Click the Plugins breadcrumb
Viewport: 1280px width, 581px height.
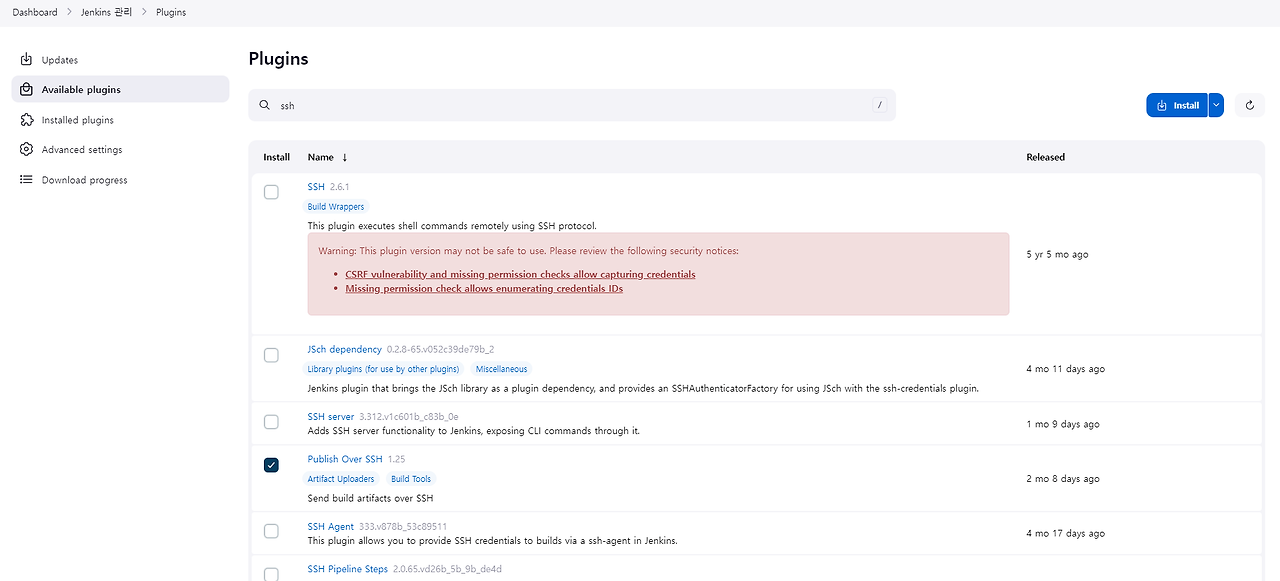(x=171, y=12)
